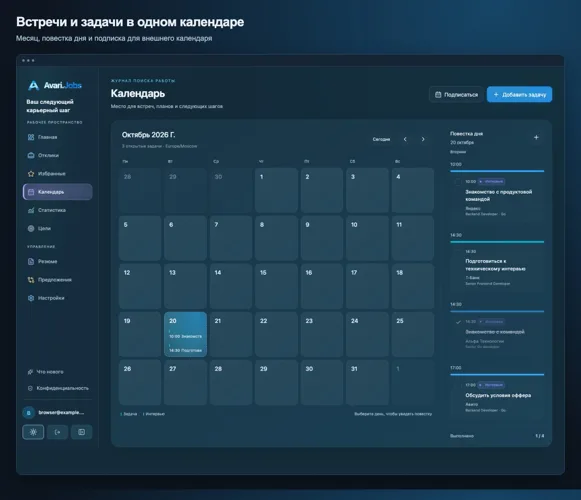This screenshot has width=581, height=500.
Task: Open agenda item Обсудить условия оффера
Action: click(497, 397)
